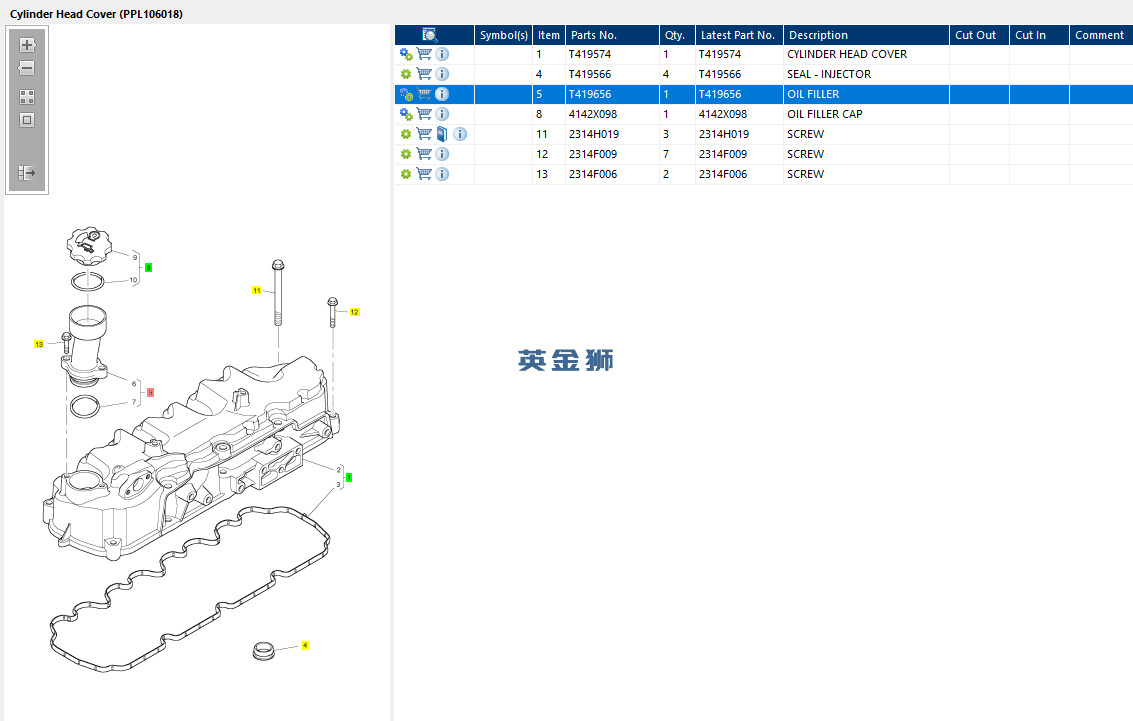
Task: Click part number 2314F009 in Latest Part No. column
Action: click(723, 154)
